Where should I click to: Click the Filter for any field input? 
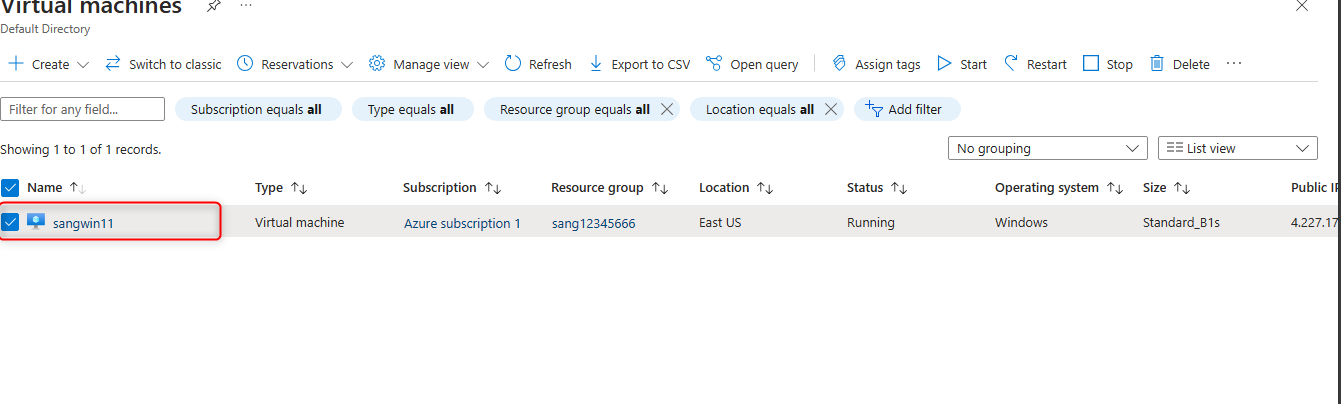[83, 109]
